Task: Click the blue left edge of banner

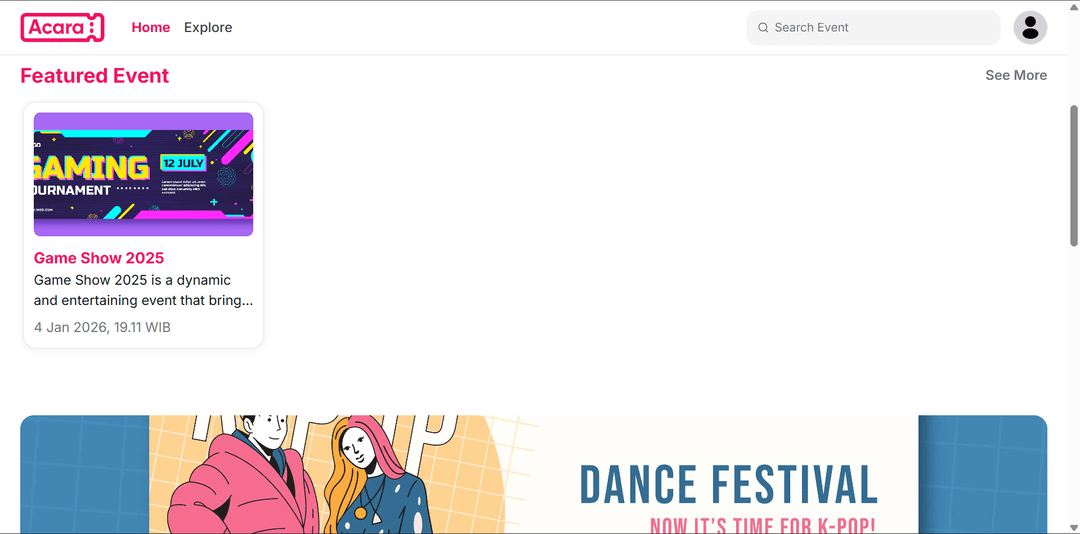Action: point(84,475)
